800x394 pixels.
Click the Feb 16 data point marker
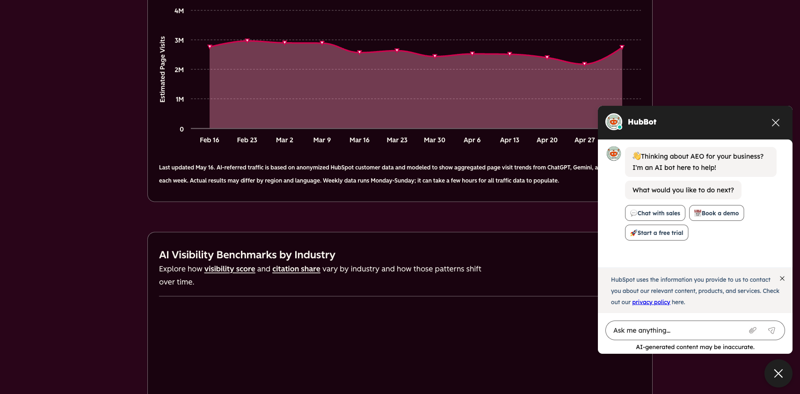(210, 46)
